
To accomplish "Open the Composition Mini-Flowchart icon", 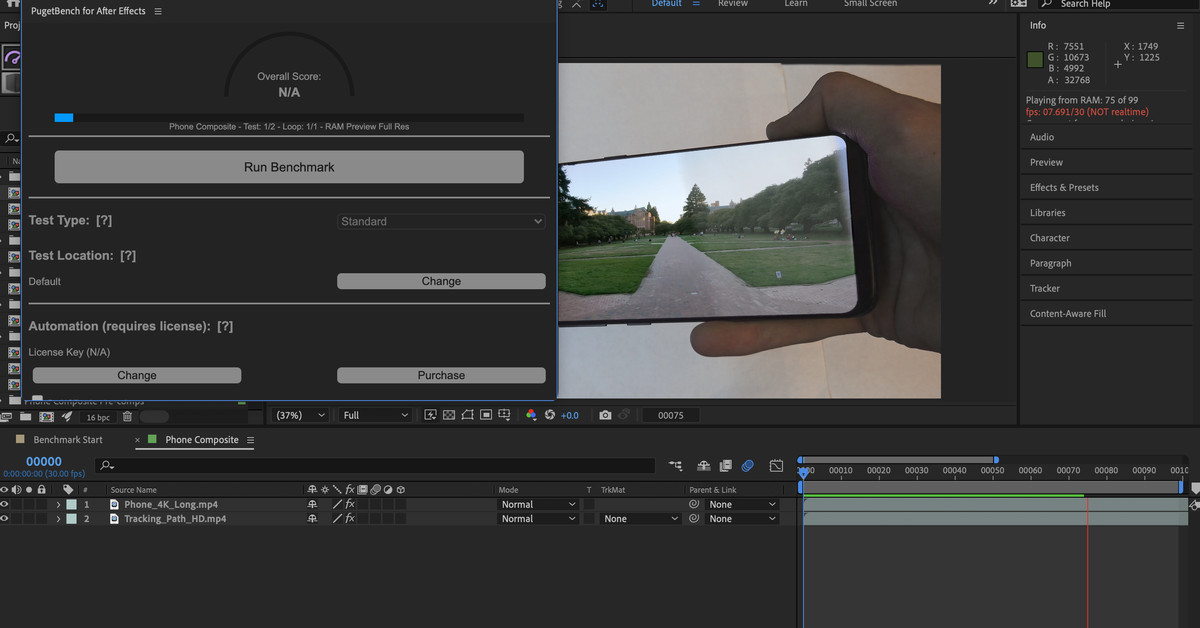I will point(676,466).
